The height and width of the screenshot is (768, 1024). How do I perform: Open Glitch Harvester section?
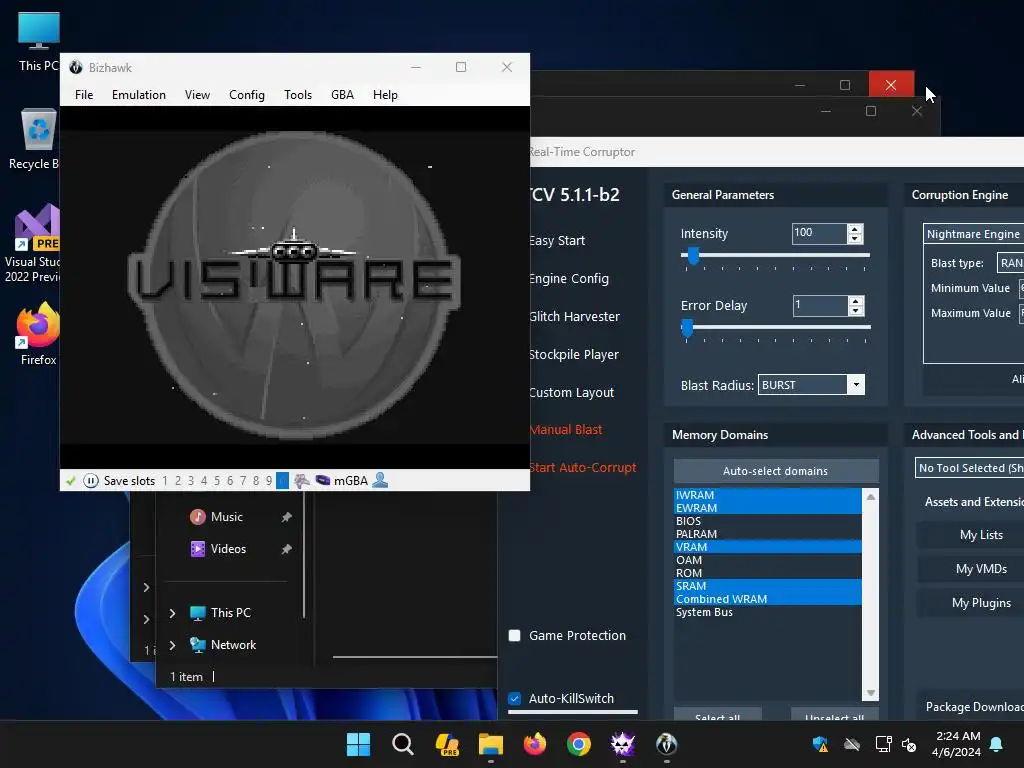[x=575, y=317]
